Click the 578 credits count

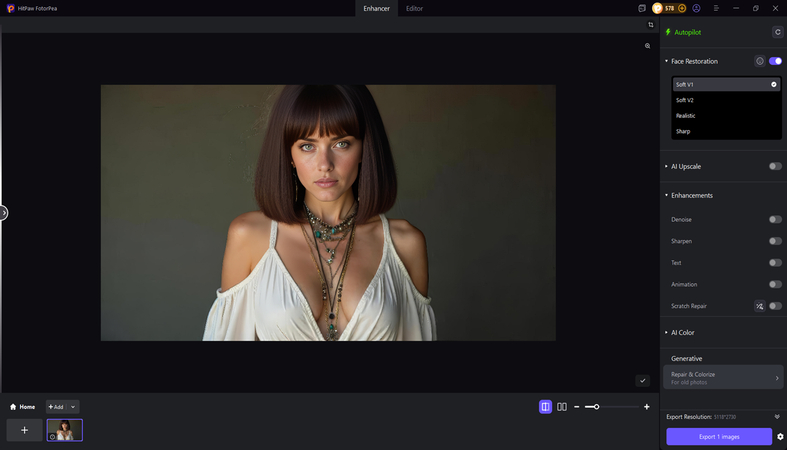pyautogui.click(x=670, y=9)
